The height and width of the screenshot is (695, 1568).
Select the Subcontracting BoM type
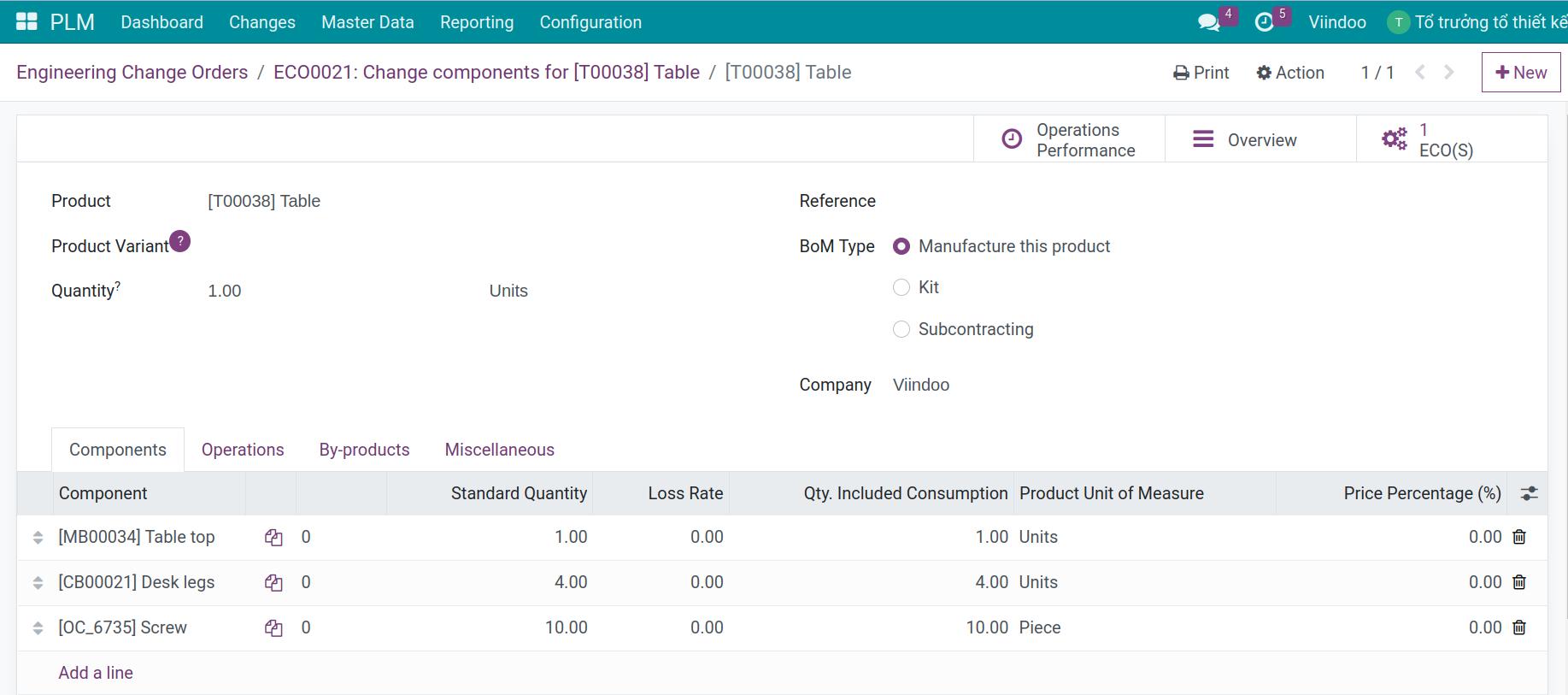(901, 329)
